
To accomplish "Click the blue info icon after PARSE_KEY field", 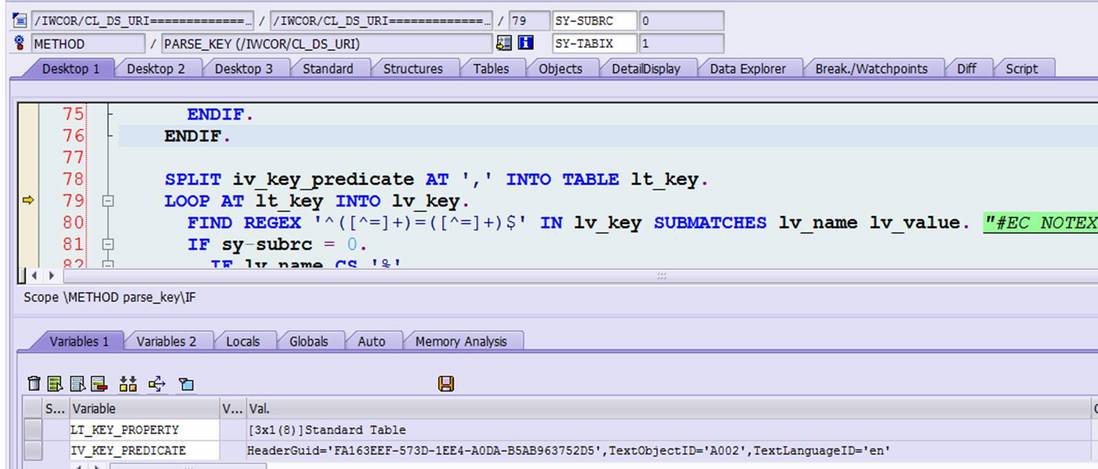I will 525,43.
